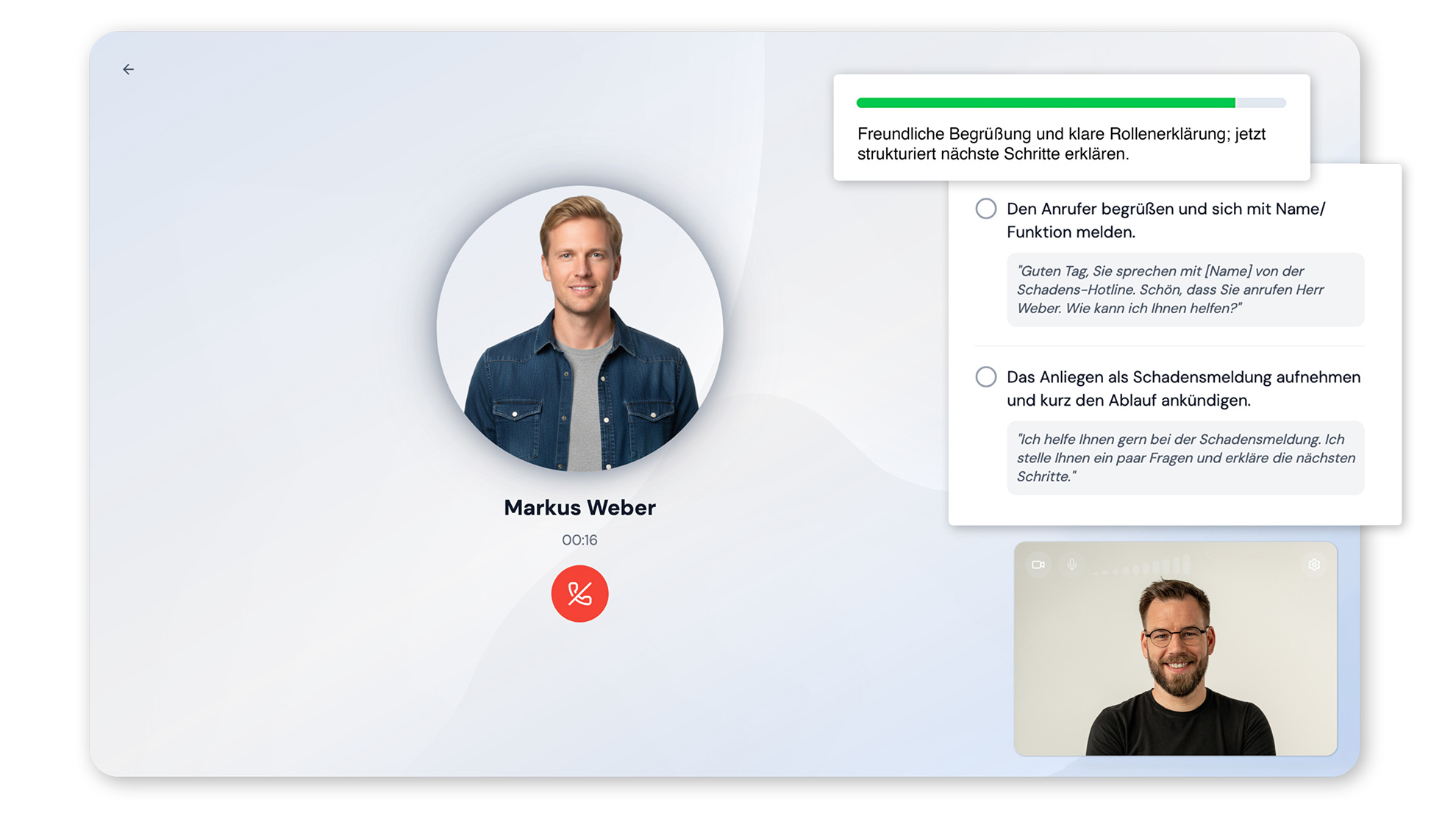Click the microphone audio level meter
The image size is (1456, 824).
coord(1142,565)
